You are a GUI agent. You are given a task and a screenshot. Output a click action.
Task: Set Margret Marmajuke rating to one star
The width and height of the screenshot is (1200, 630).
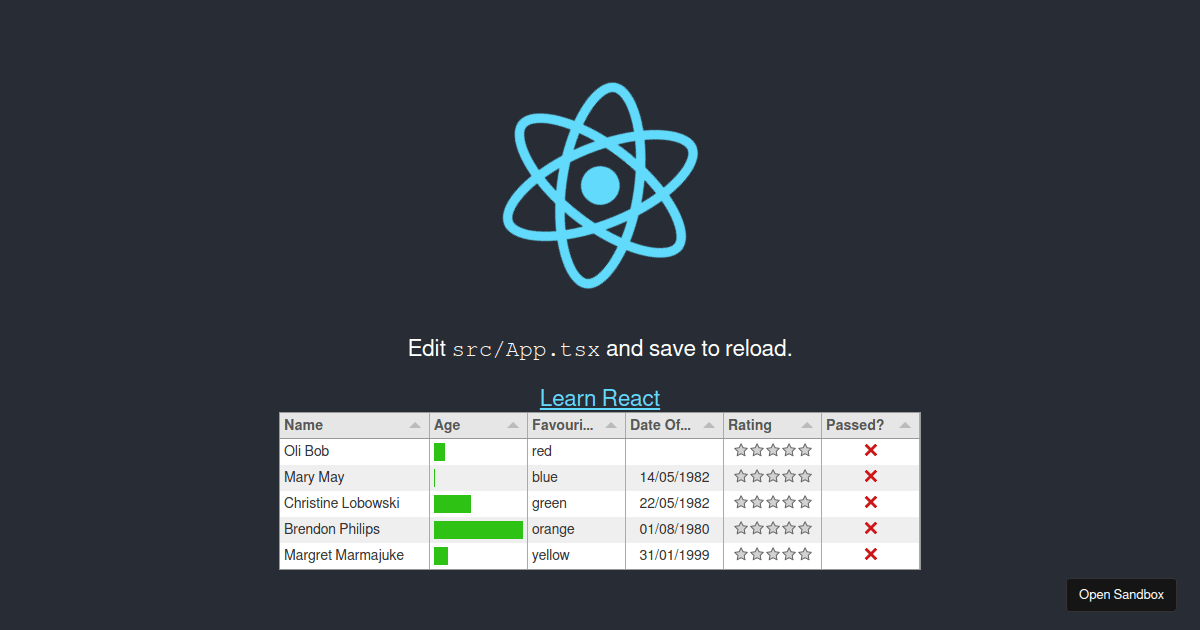741,555
